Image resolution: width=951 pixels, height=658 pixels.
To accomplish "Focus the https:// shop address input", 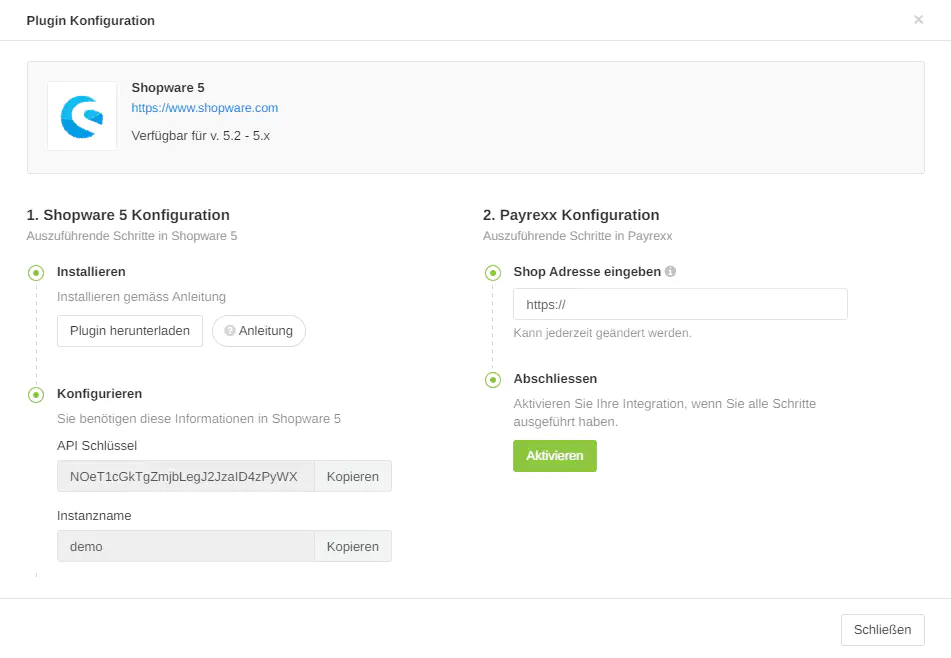I will [680, 304].
